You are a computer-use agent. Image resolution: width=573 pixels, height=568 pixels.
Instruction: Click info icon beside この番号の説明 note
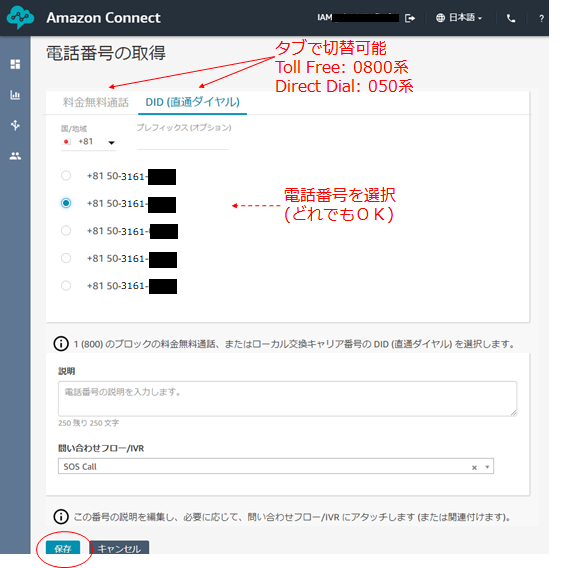61,516
